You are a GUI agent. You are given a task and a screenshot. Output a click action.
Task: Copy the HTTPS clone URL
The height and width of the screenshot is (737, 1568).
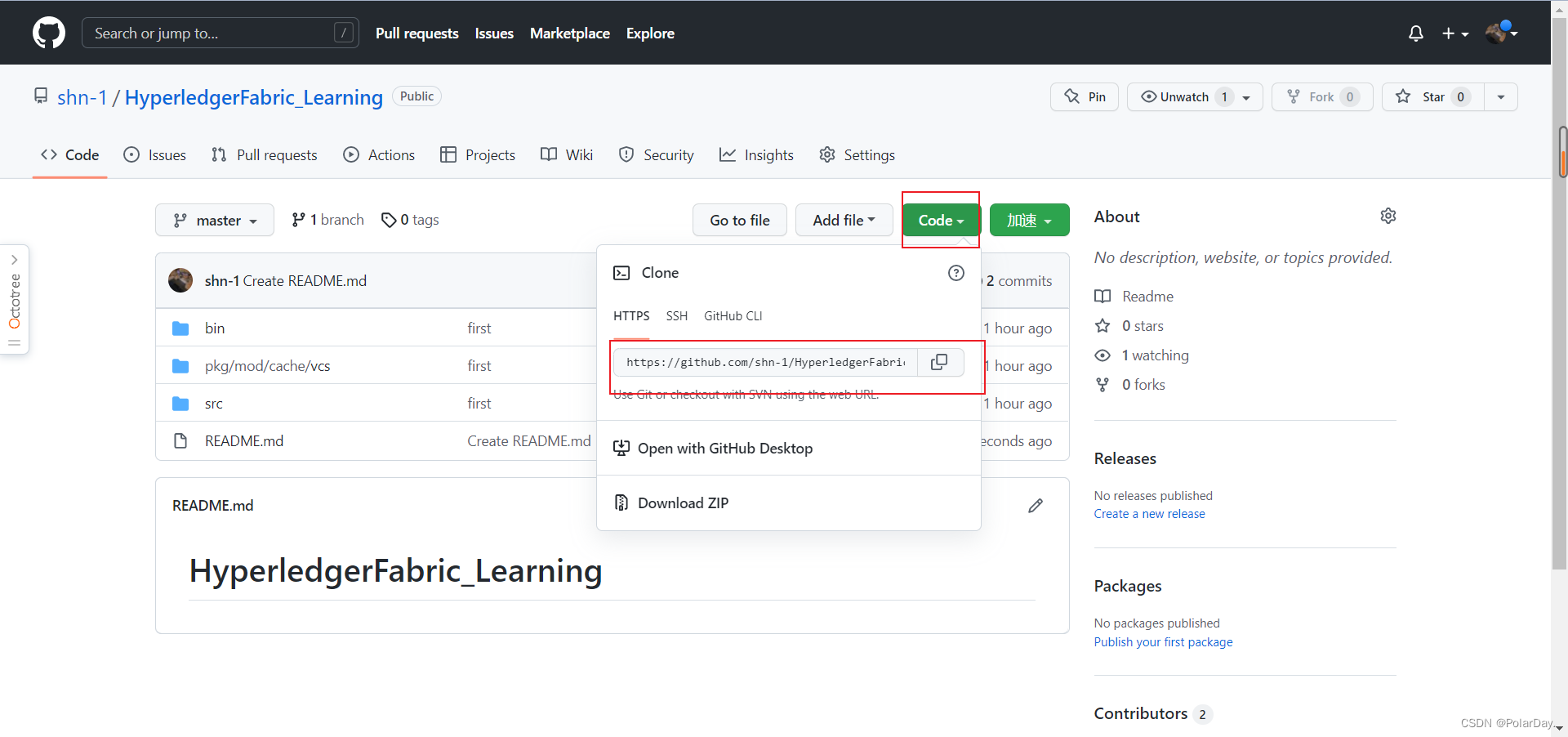[x=939, y=362]
